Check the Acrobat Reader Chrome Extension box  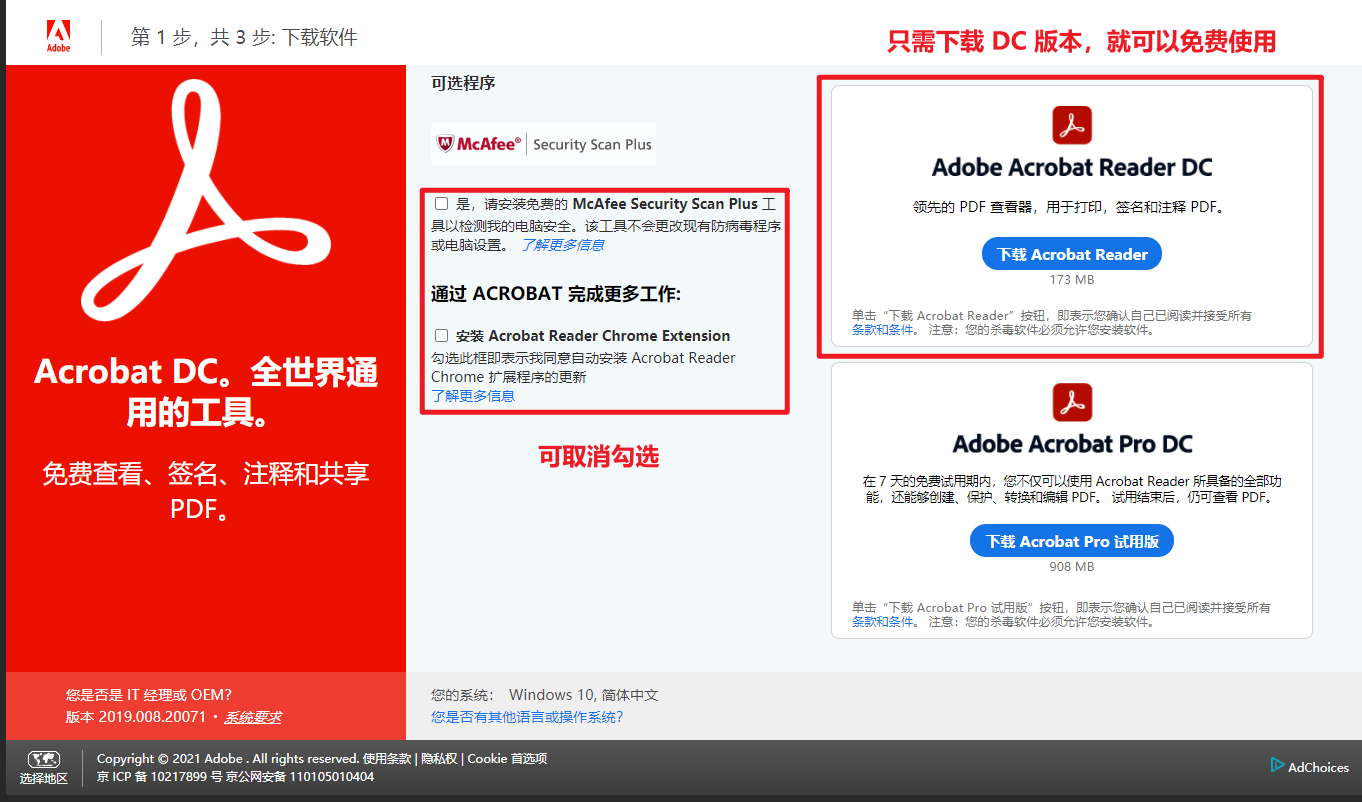[441, 336]
